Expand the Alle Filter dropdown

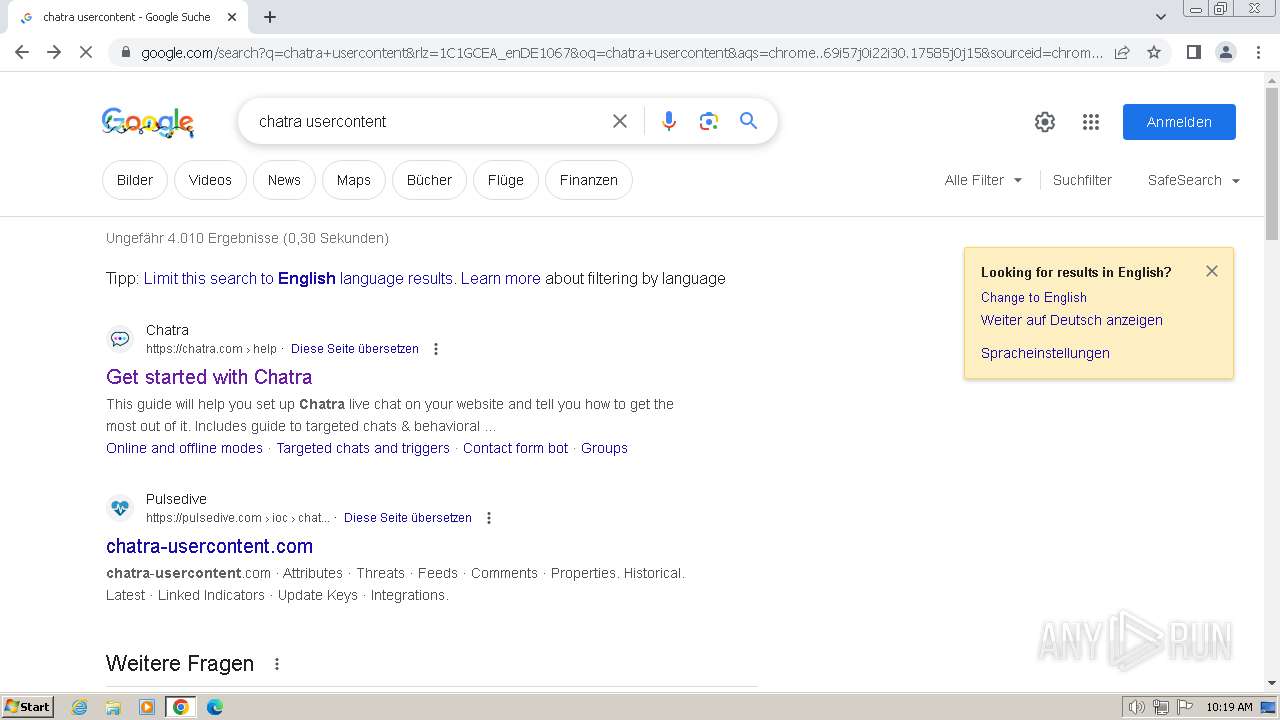coord(983,180)
